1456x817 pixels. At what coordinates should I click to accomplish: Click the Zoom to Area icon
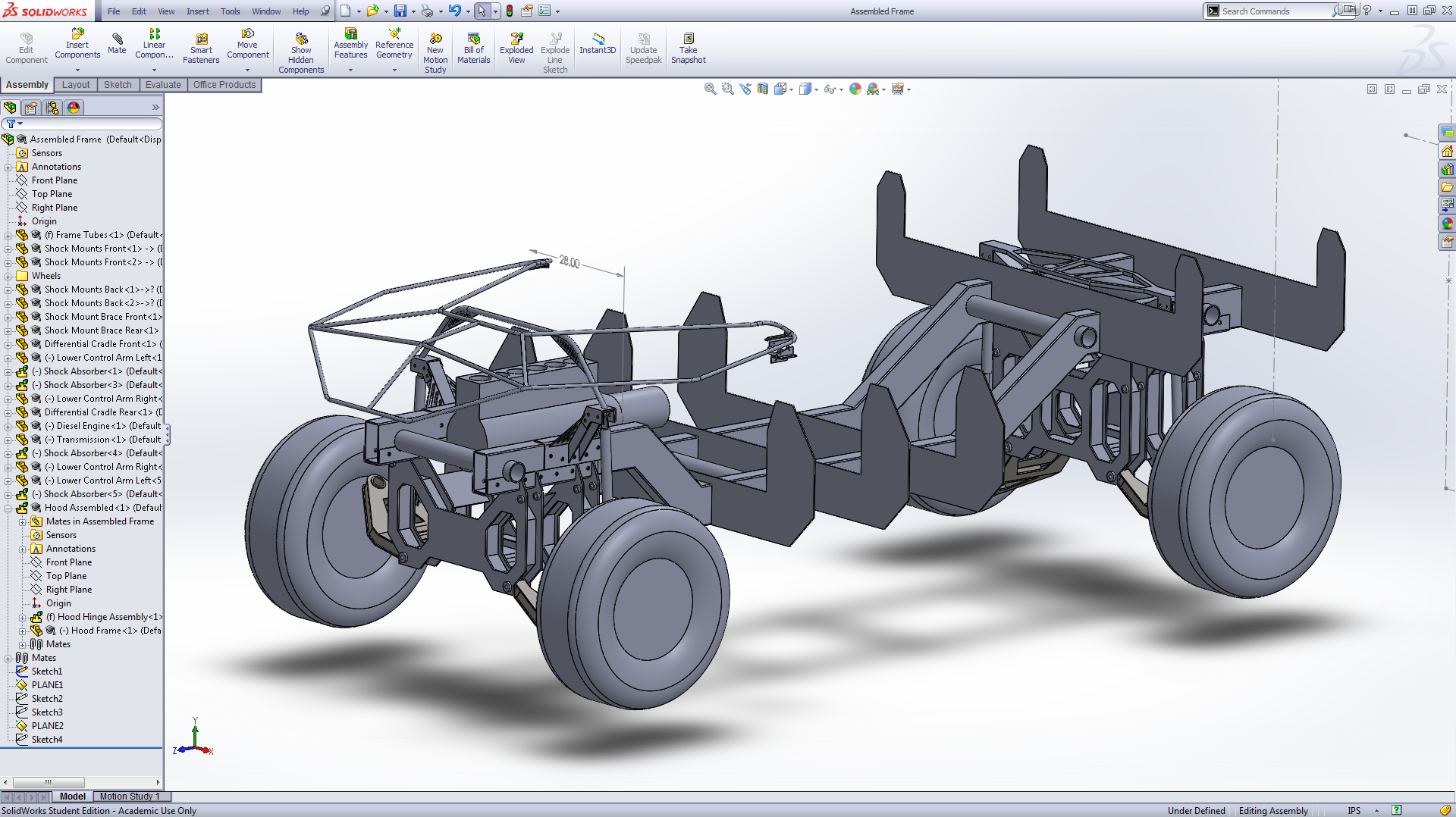click(x=727, y=89)
